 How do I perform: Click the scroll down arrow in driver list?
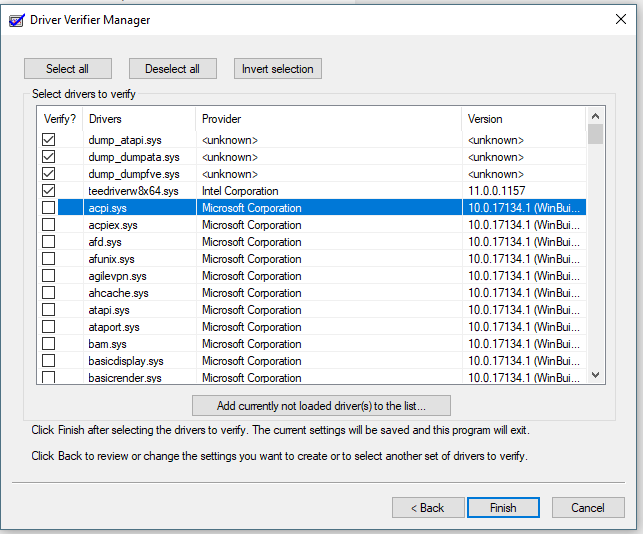(595, 375)
